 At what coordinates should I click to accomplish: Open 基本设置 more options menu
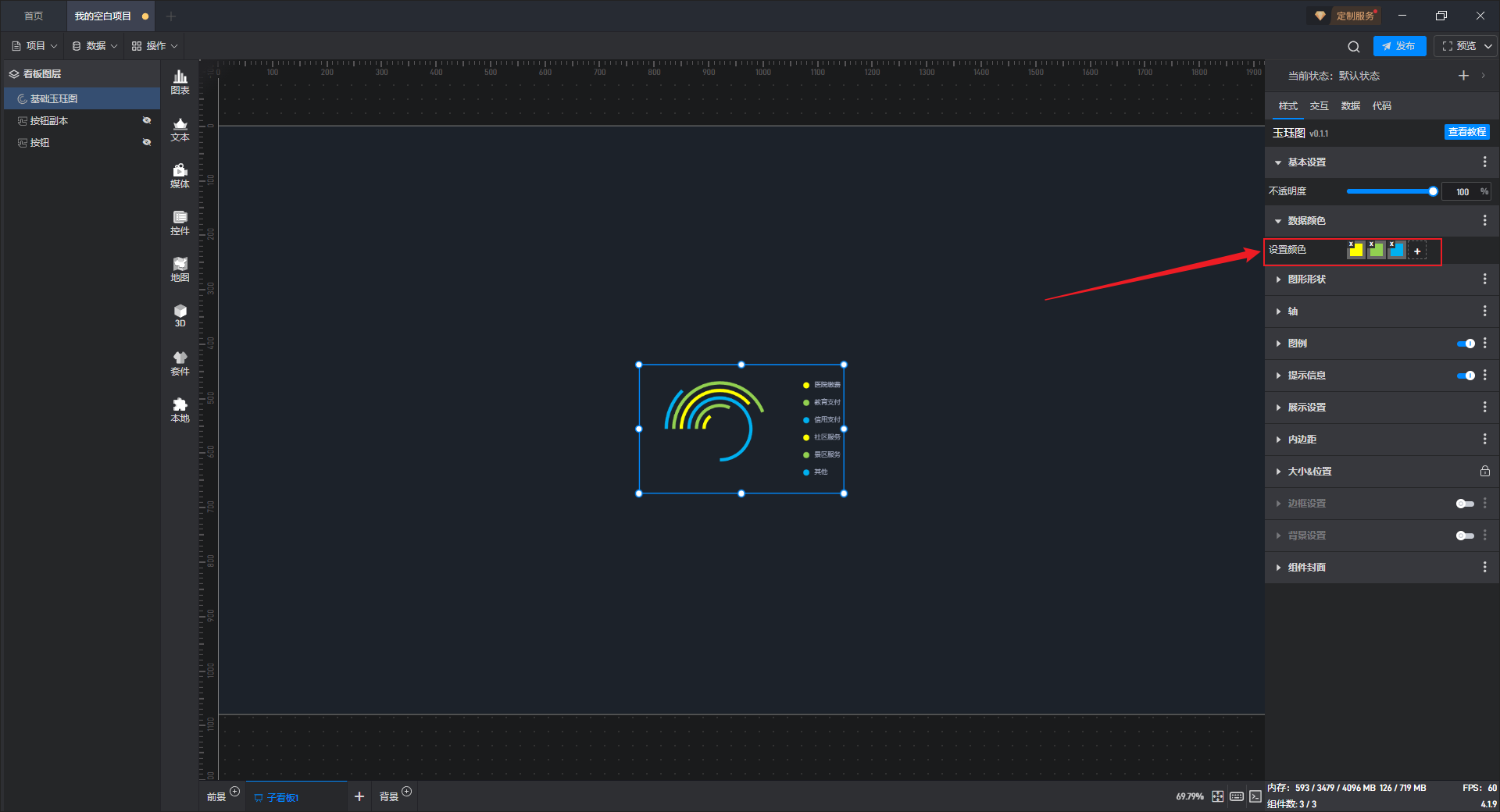pos(1484,162)
